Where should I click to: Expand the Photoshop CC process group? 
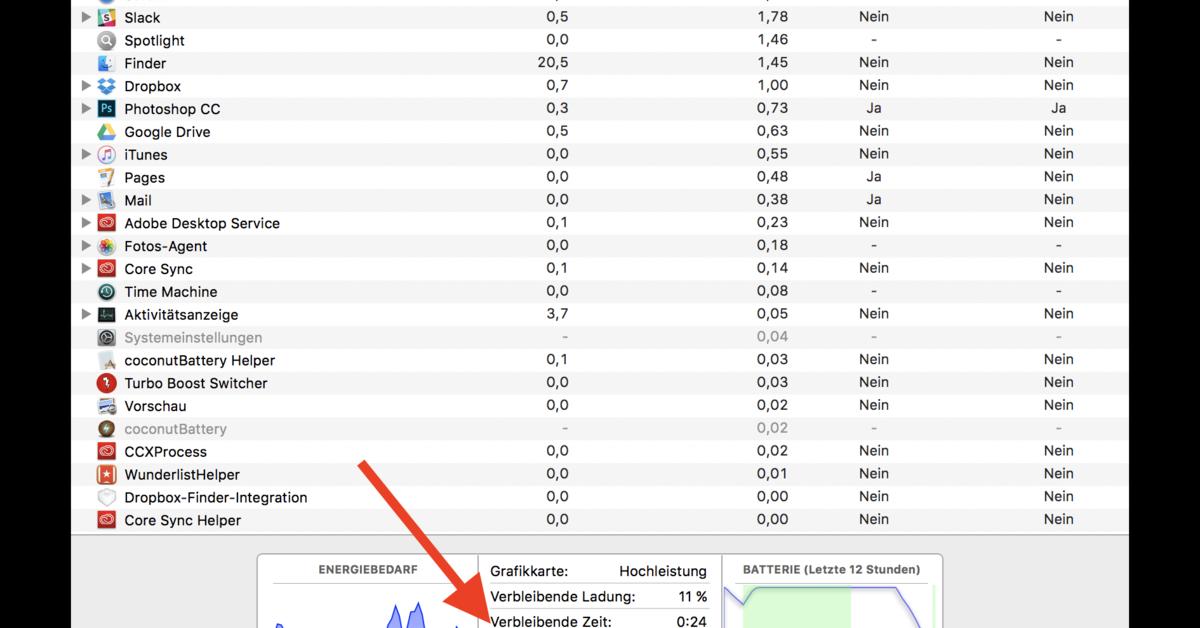tap(86, 109)
